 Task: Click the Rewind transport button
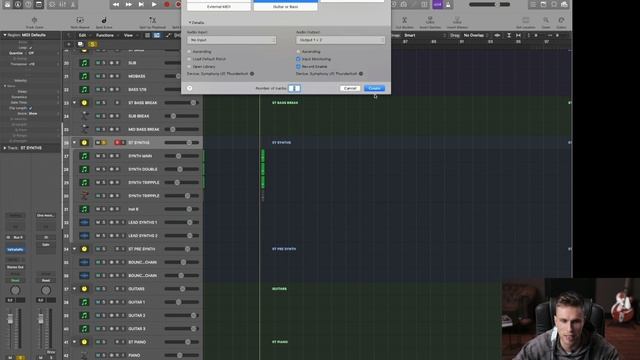[x=116, y=4]
